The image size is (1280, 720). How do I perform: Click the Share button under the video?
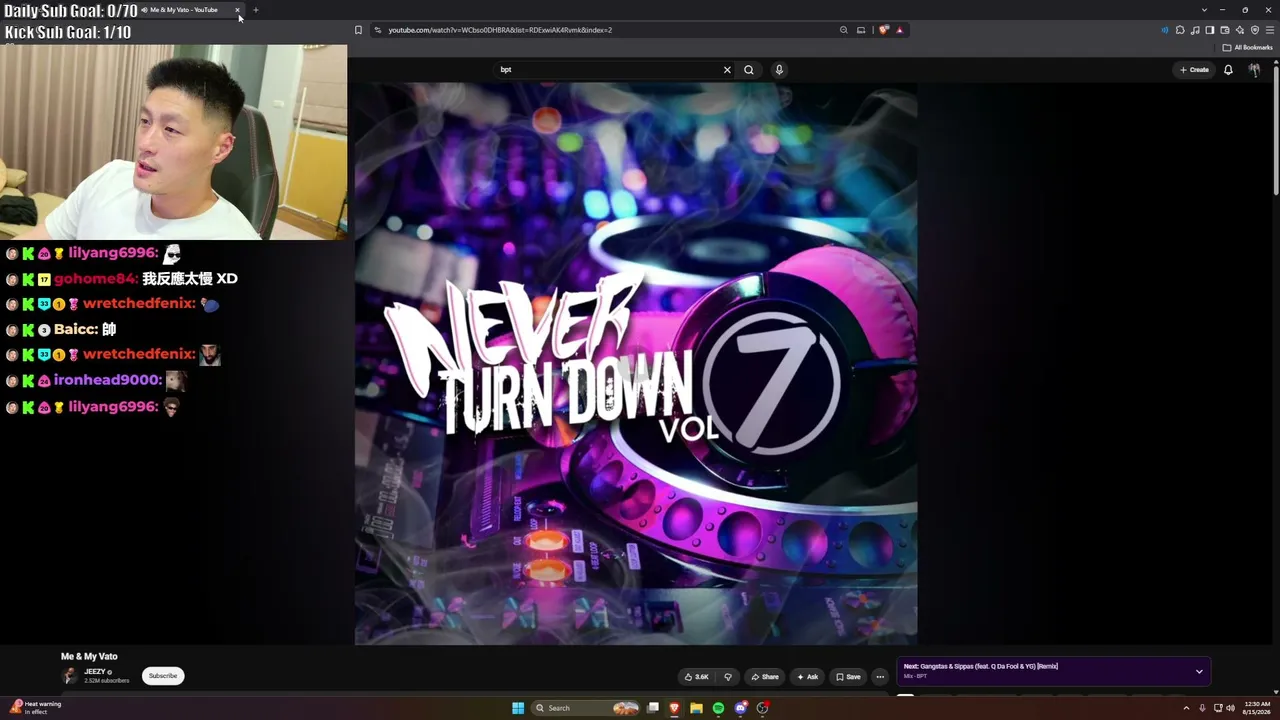click(765, 677)
